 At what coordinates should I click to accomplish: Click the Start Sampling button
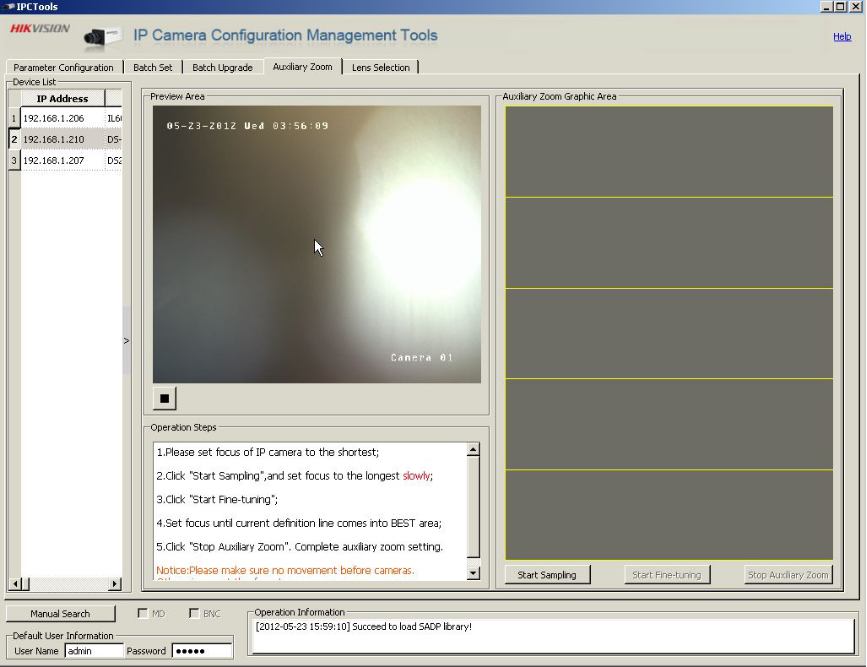(547, 575)
